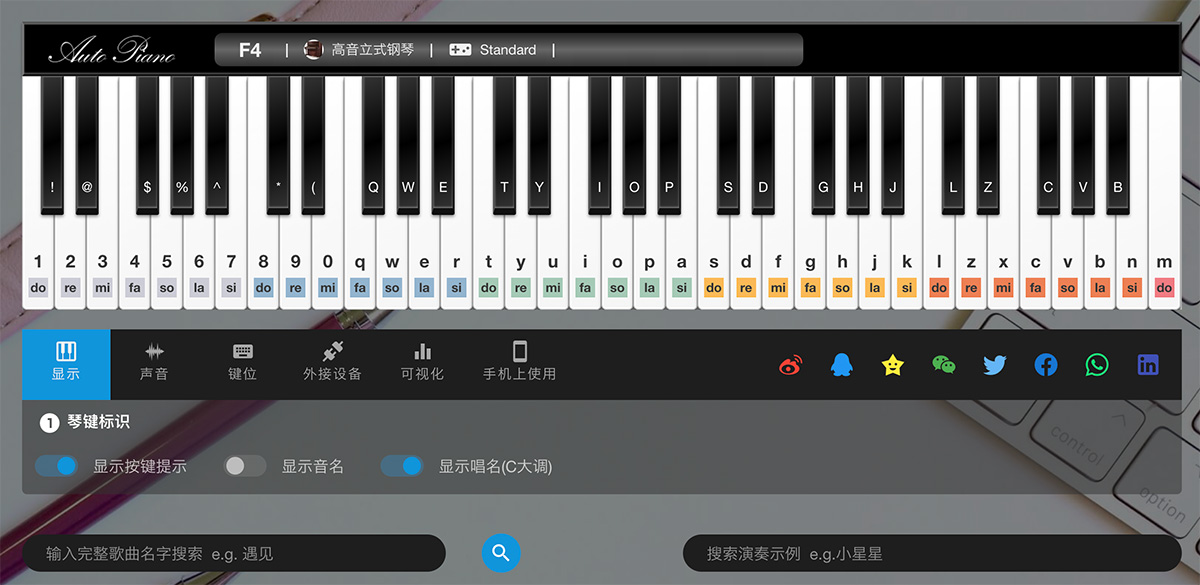
Task: Play the last white key m
Action: (x=1164, y=262)
